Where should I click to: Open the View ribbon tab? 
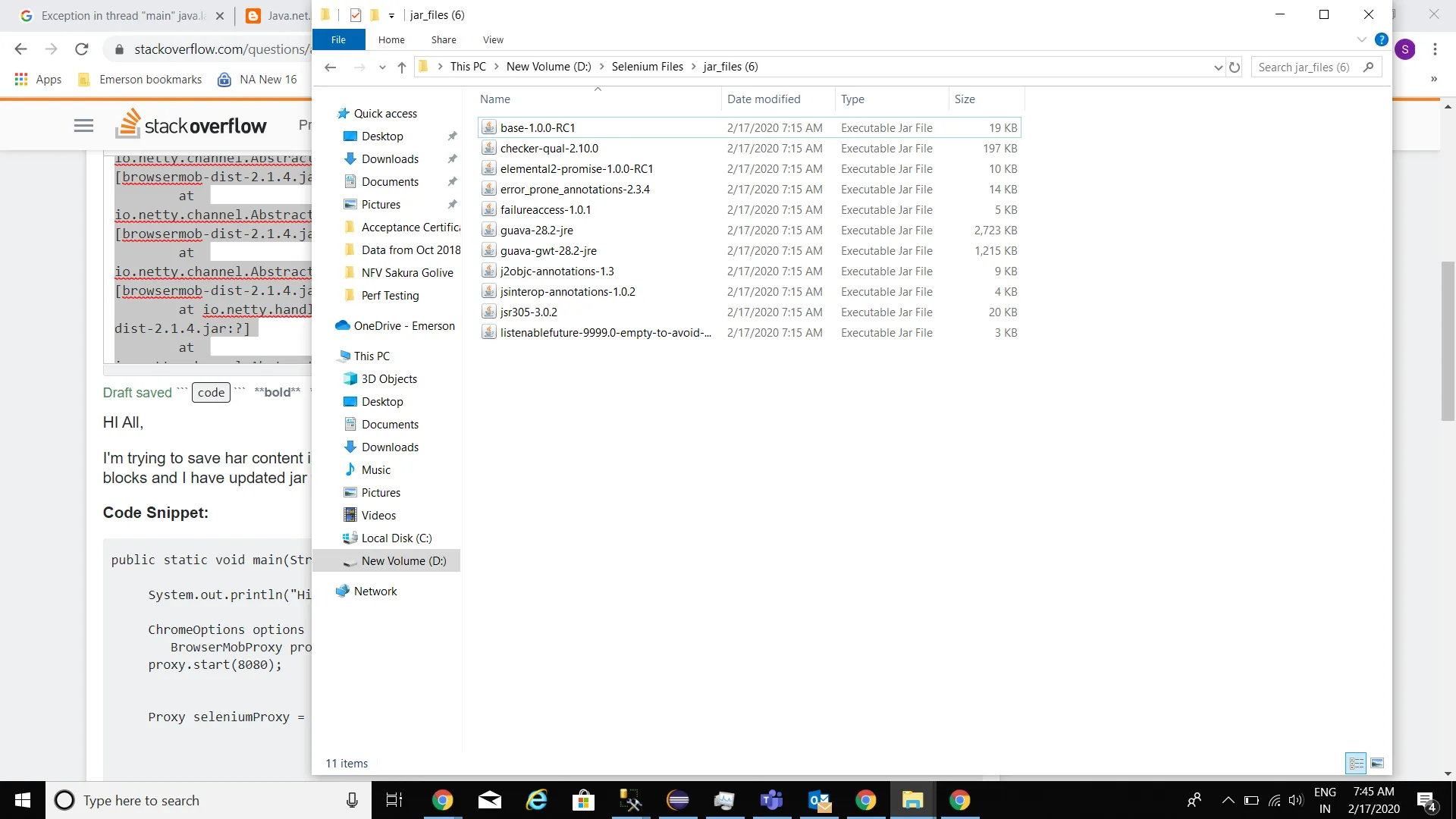click(493, 40)
